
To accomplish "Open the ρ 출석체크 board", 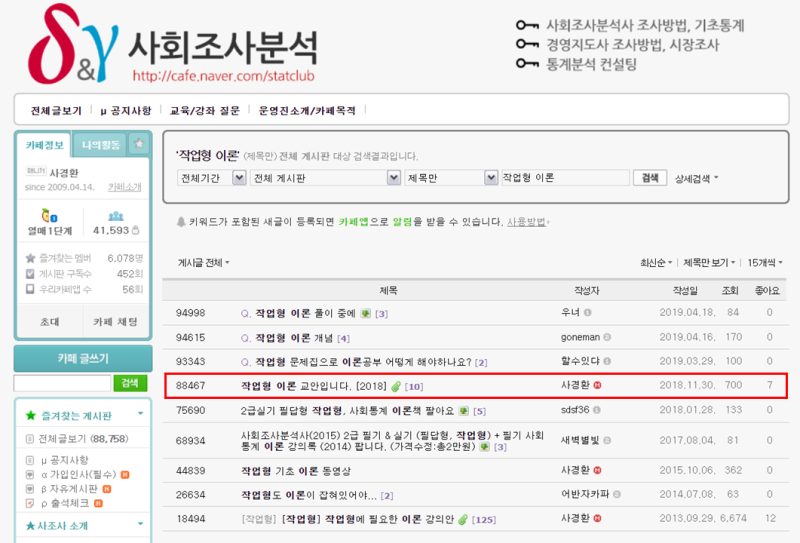I will [65, 503].
